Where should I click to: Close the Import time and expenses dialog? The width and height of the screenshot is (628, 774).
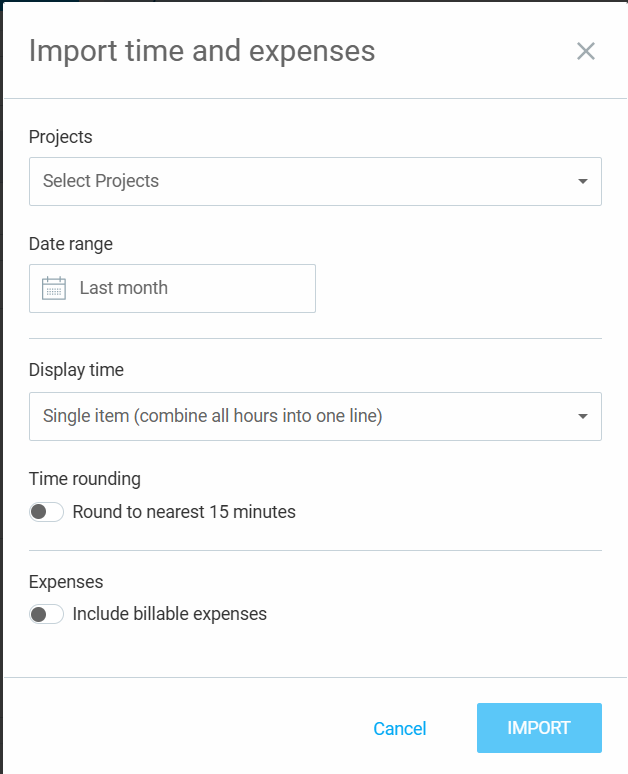pos(586,51)
